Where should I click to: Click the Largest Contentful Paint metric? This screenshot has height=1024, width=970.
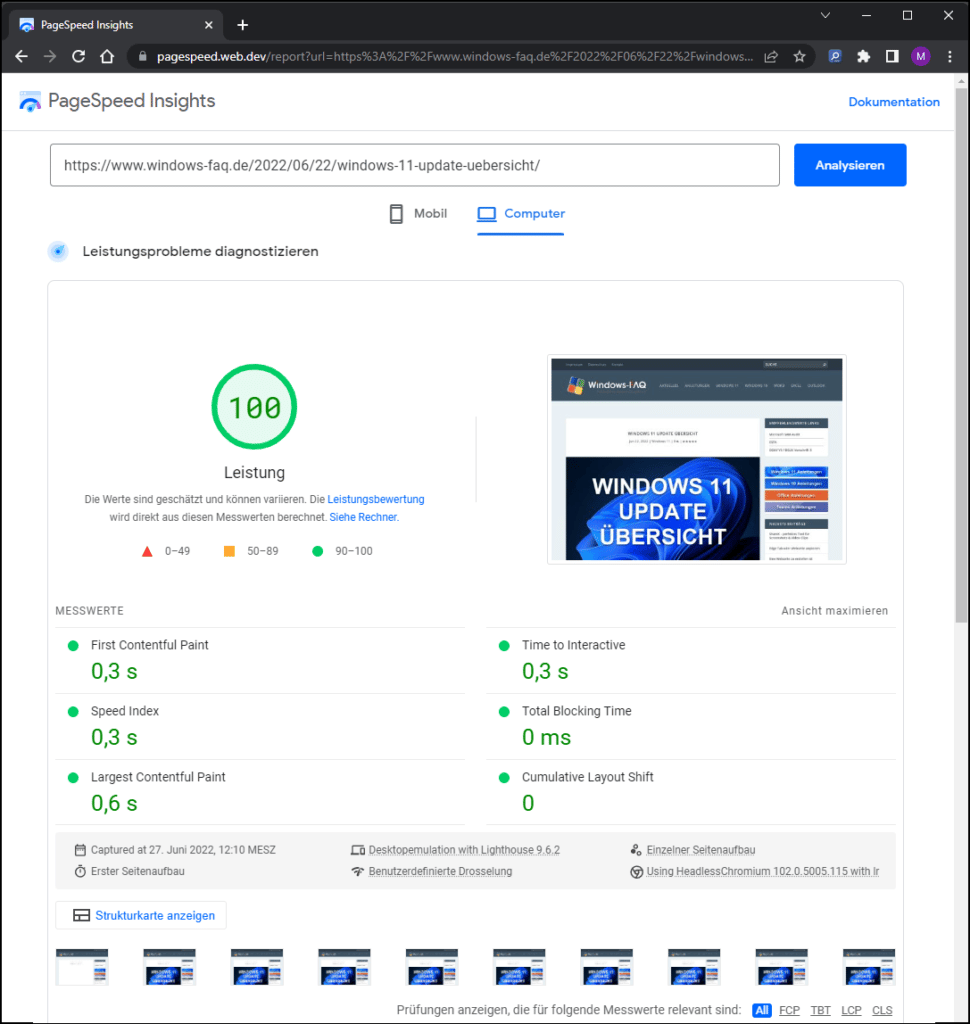click(260, 792)
